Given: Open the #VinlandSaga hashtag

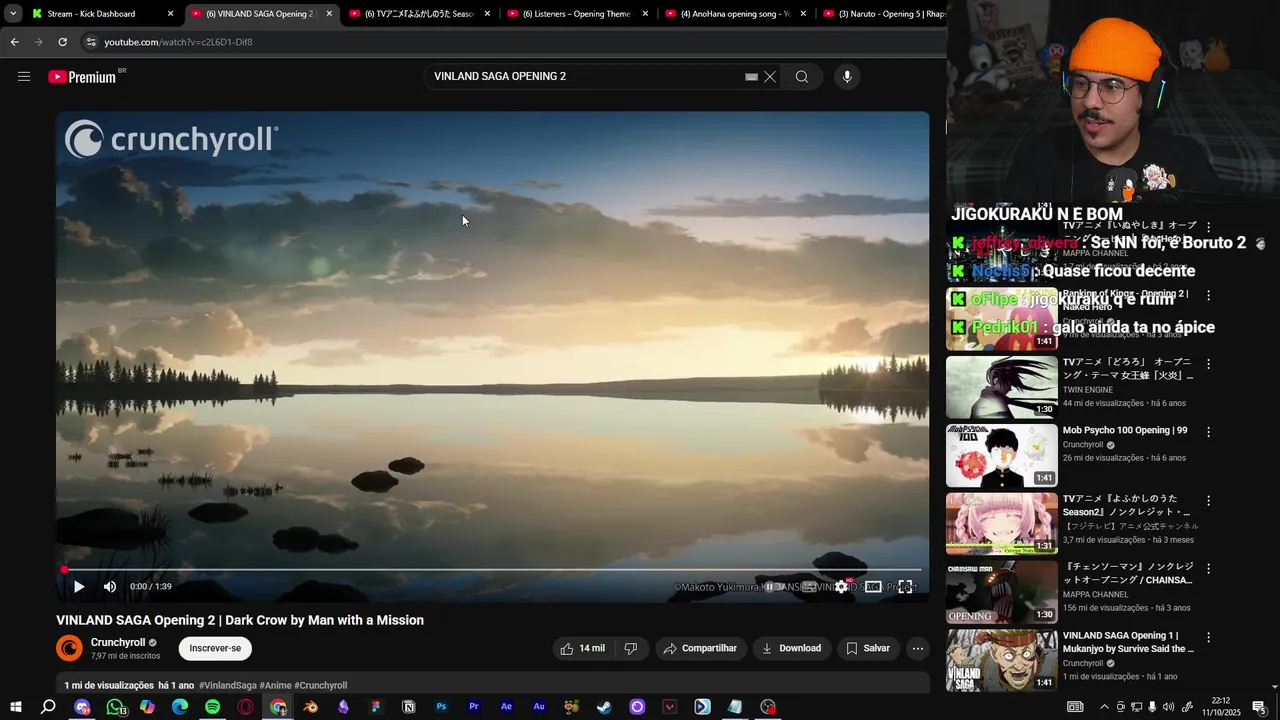Looking at the screenshot, I should 228,686.
